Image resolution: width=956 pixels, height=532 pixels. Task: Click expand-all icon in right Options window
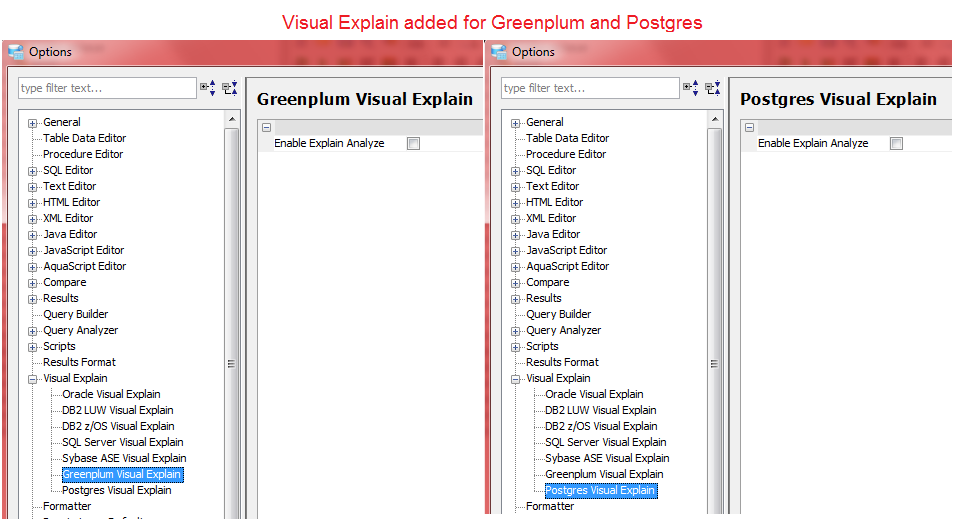coord(691,88)
